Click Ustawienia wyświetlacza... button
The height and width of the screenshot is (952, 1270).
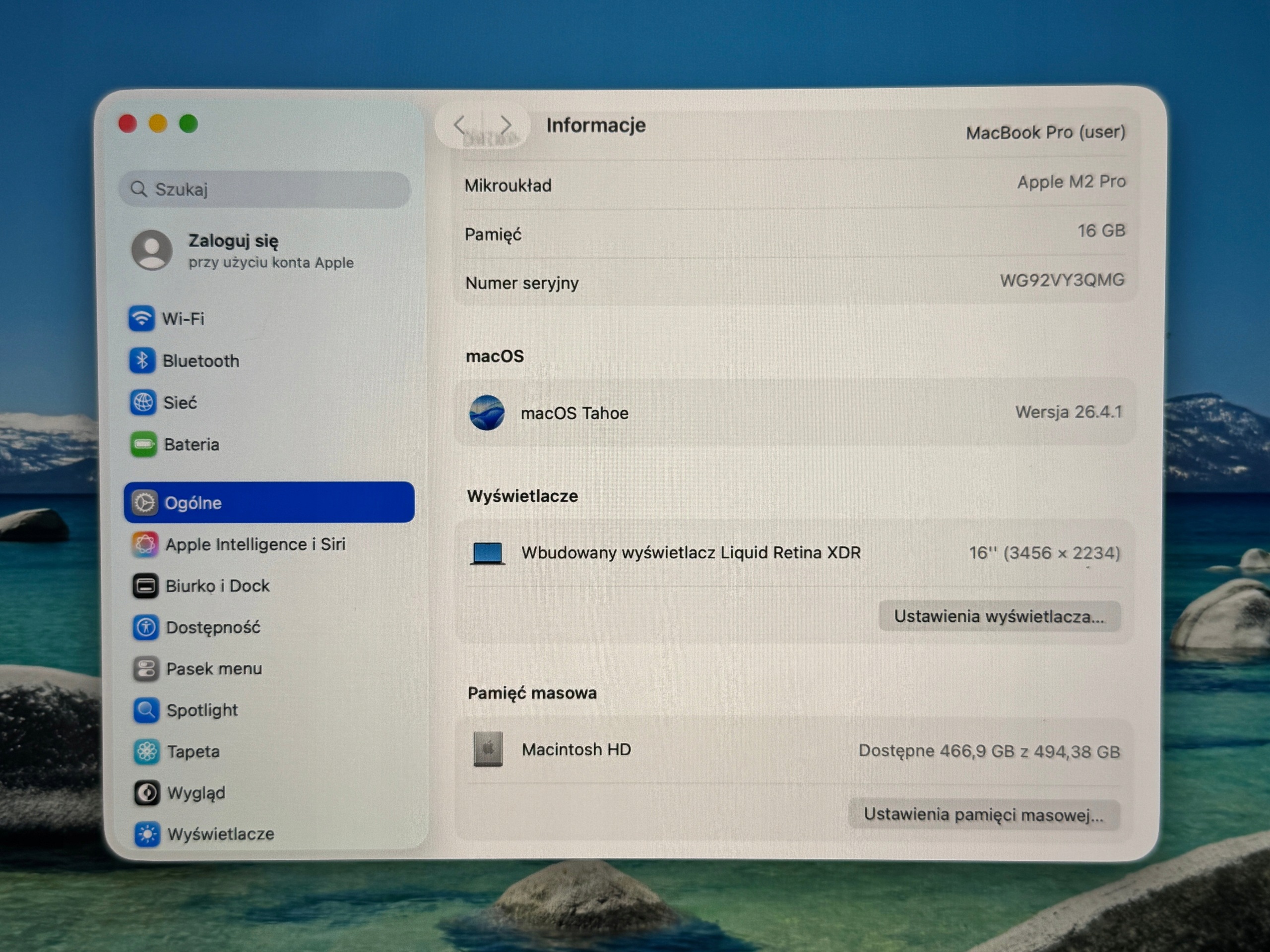1000,616
